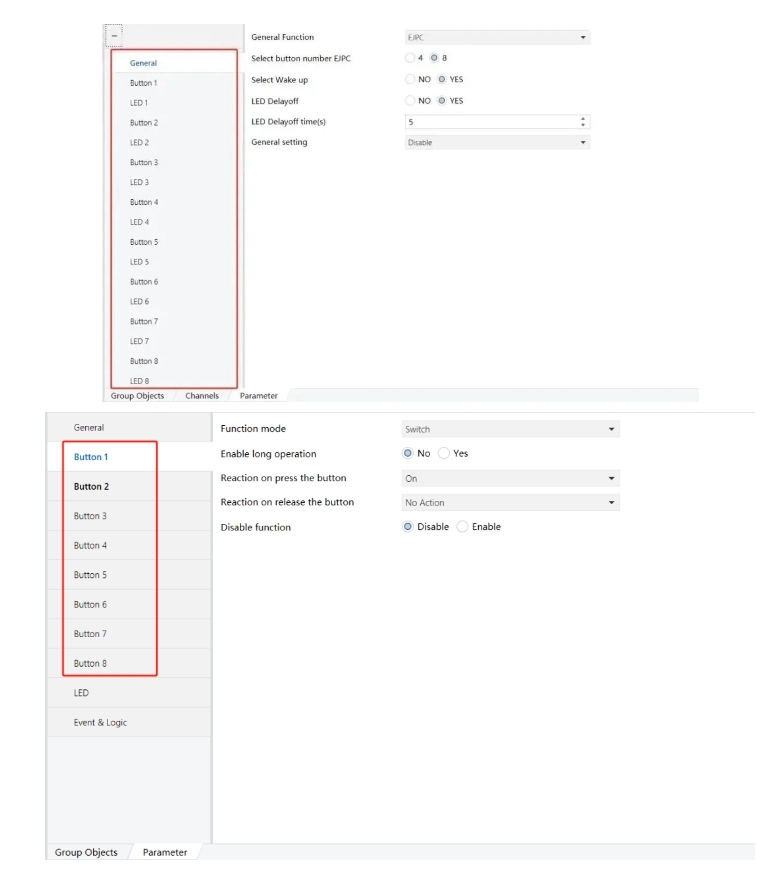
Task: Open Reaction on press the button dropdown
Action: coord(510,479)
